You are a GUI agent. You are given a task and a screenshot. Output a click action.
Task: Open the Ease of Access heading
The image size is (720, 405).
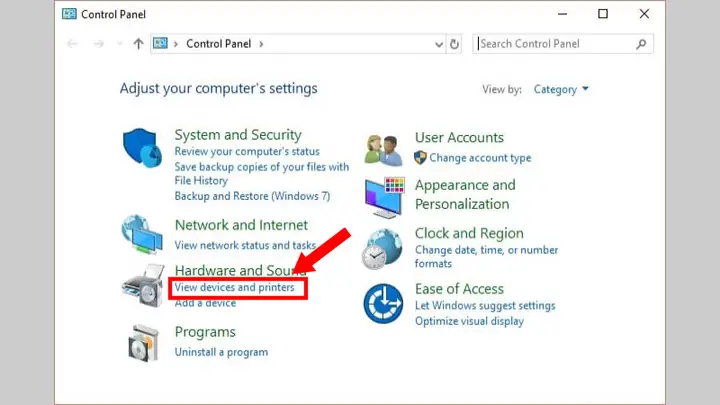[459, 289]
